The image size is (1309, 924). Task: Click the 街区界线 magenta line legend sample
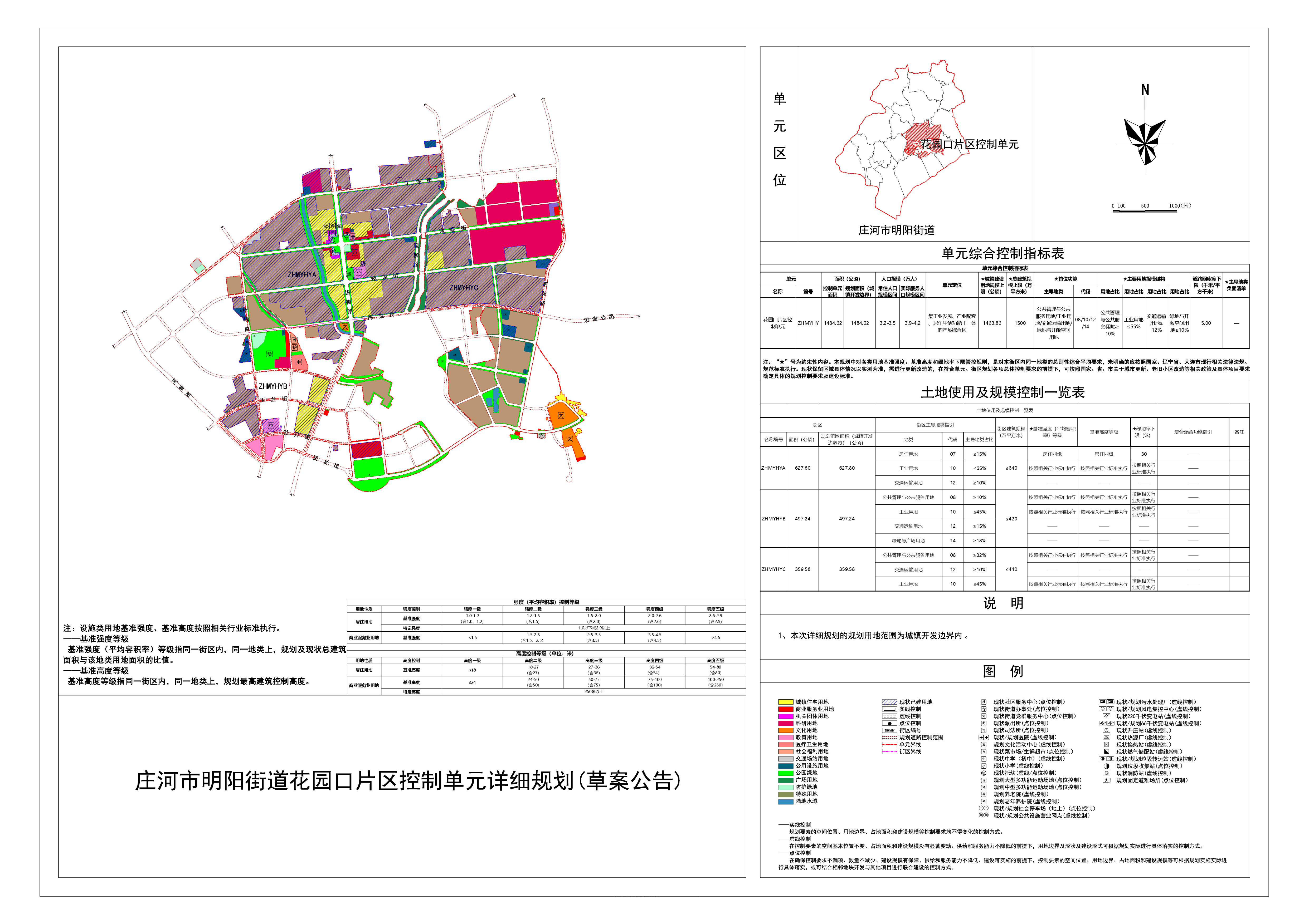[x=889, y=751]
